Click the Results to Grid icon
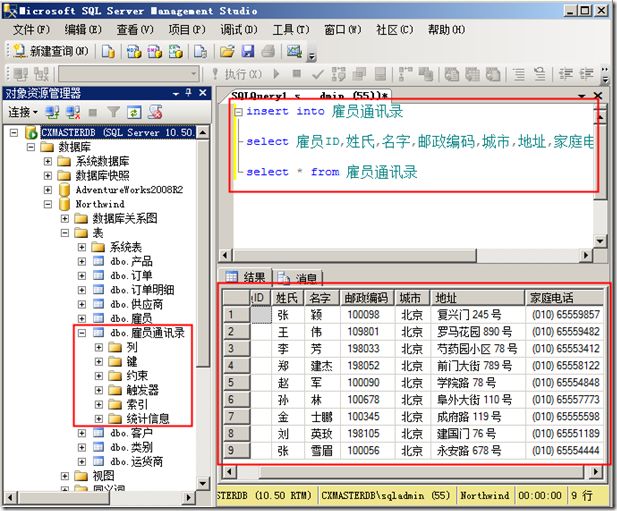This screenshot has width=617, height=511. click(x=472, y=74)
